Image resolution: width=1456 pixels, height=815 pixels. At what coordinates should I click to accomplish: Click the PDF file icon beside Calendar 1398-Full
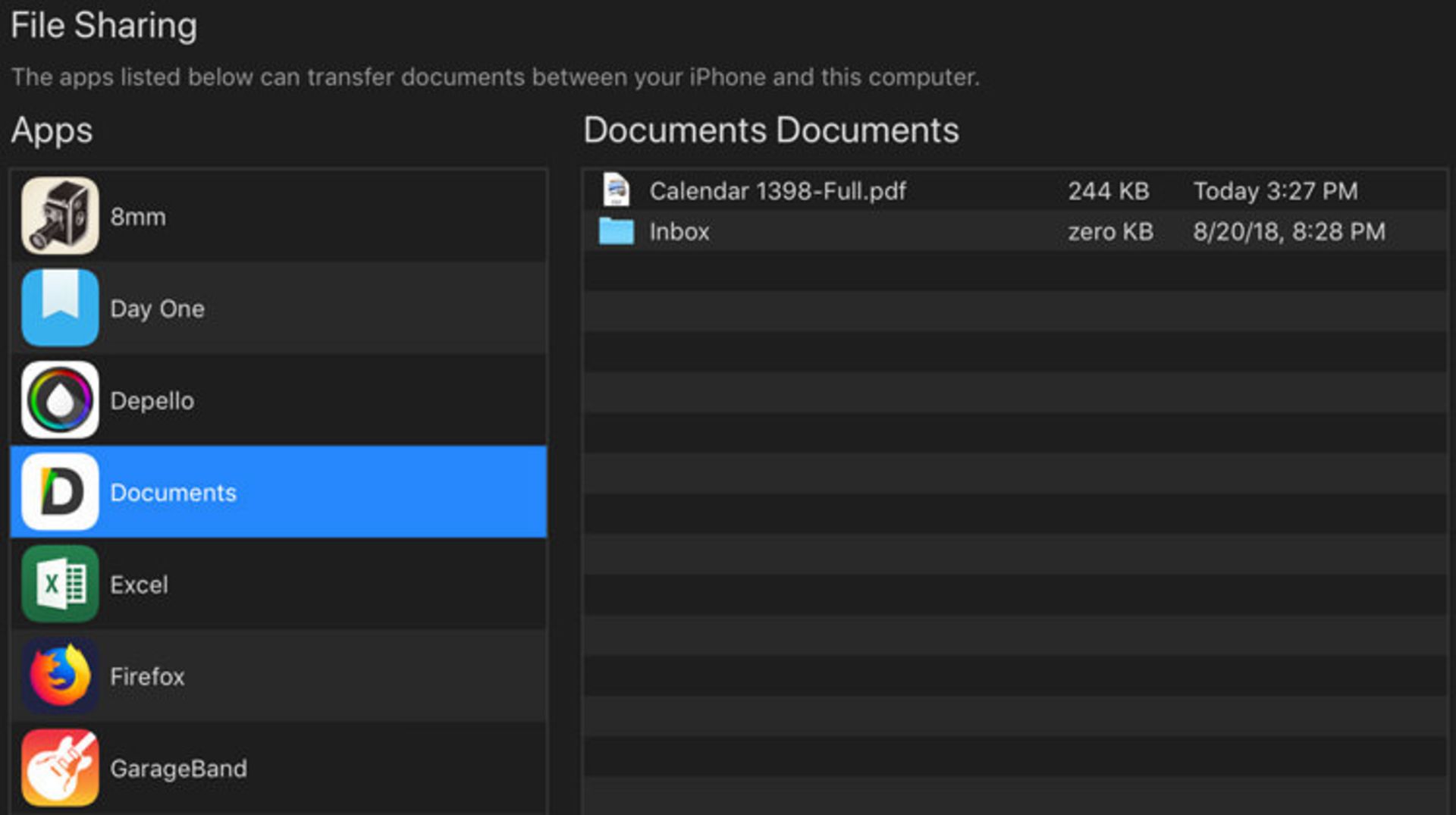(x=616, y=191)
